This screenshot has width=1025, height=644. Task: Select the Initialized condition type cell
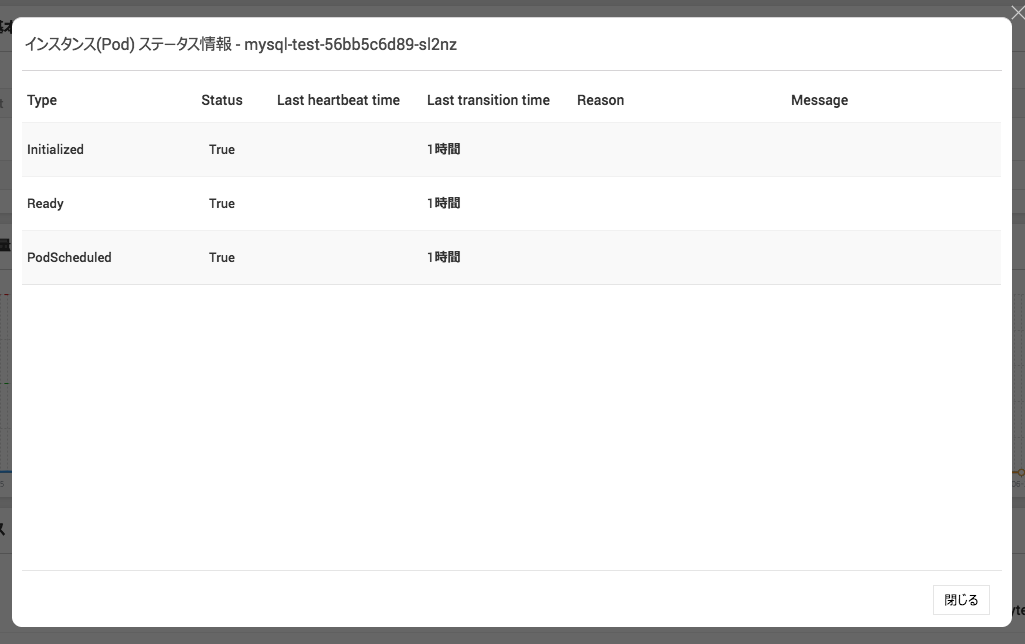point(55,150)
